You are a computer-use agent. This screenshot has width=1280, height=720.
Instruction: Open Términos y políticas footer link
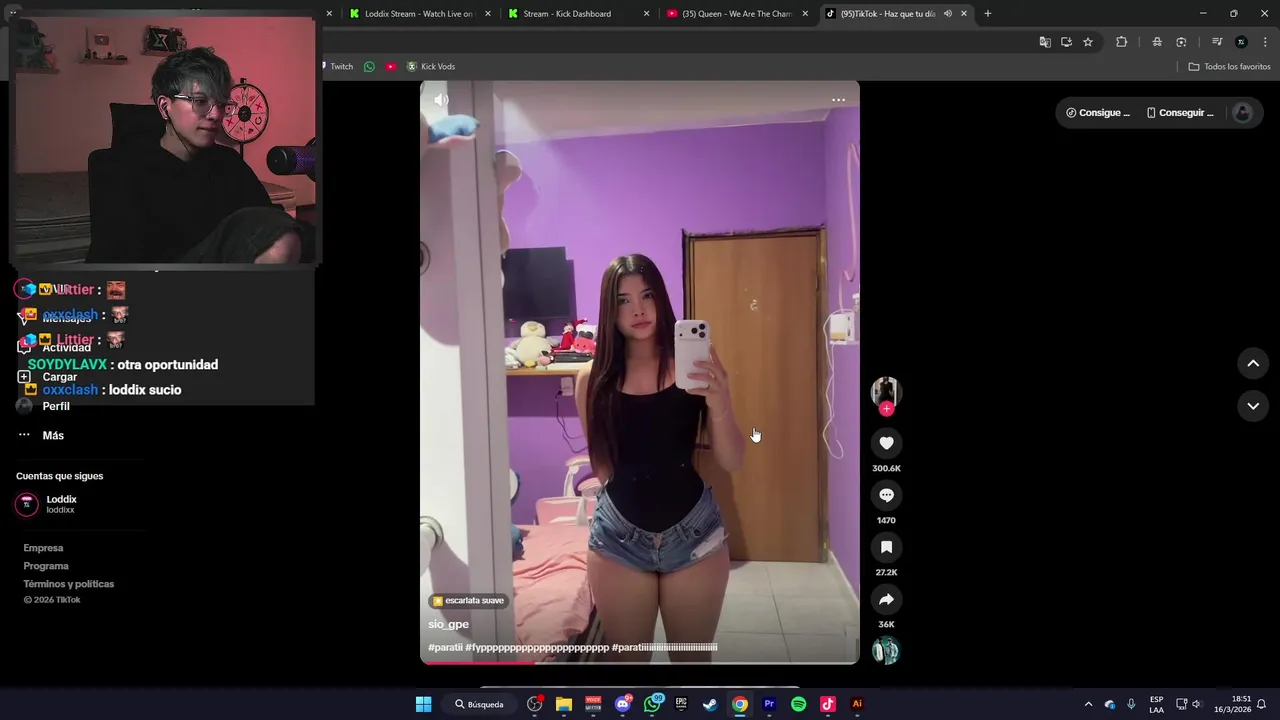(69, 584)
